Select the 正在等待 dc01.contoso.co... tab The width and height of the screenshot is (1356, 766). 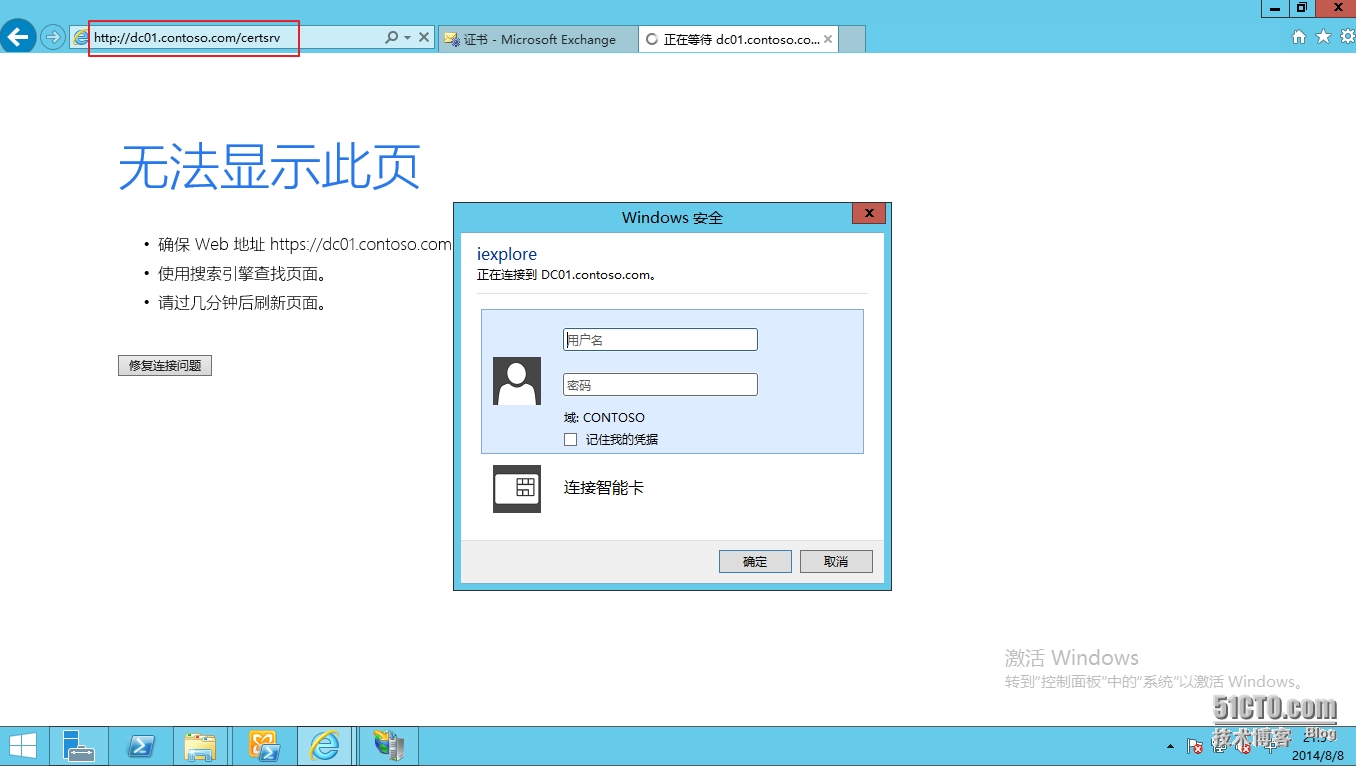(737, 39)
